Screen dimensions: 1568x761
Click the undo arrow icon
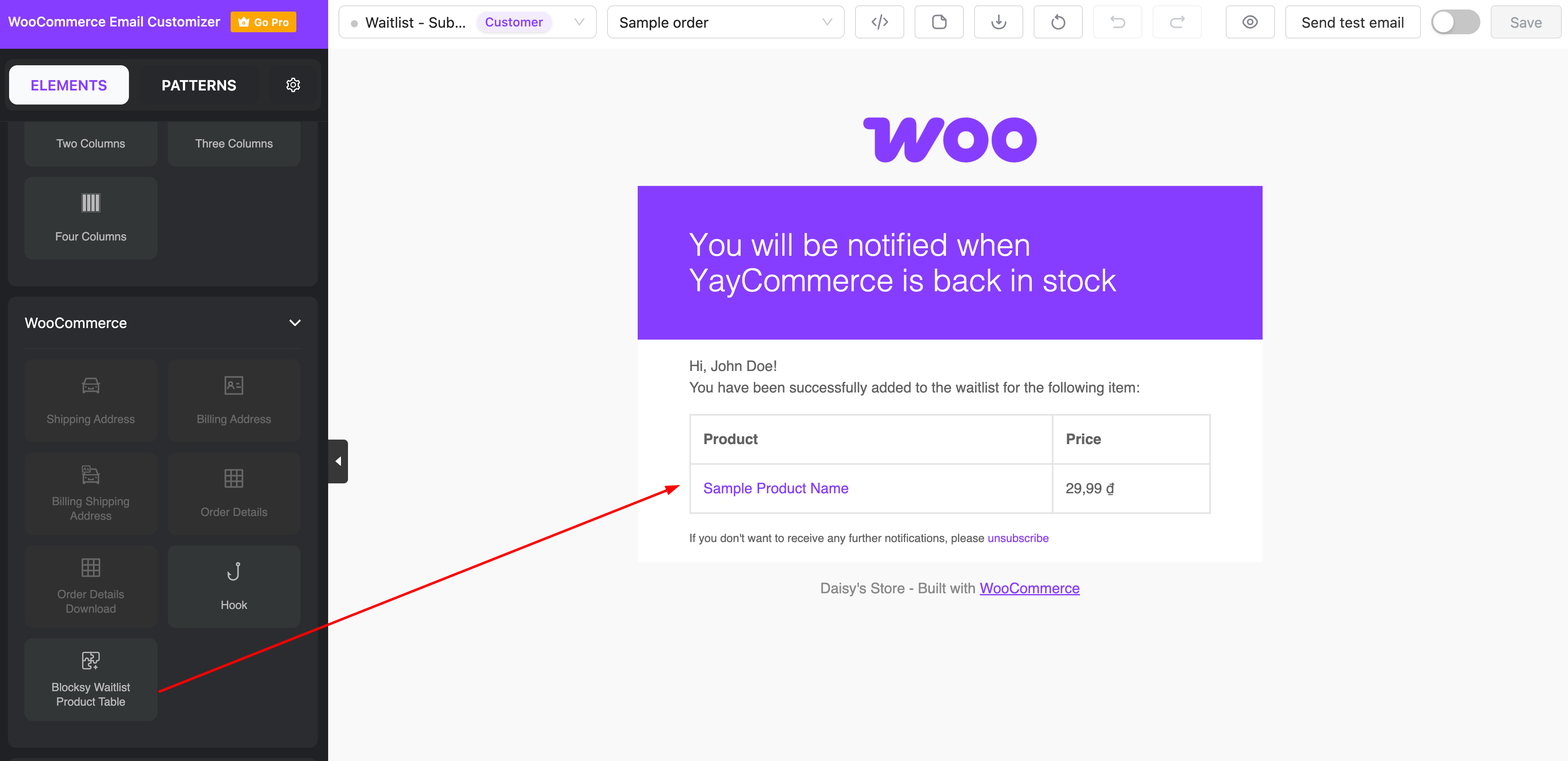click(1118, 22)
